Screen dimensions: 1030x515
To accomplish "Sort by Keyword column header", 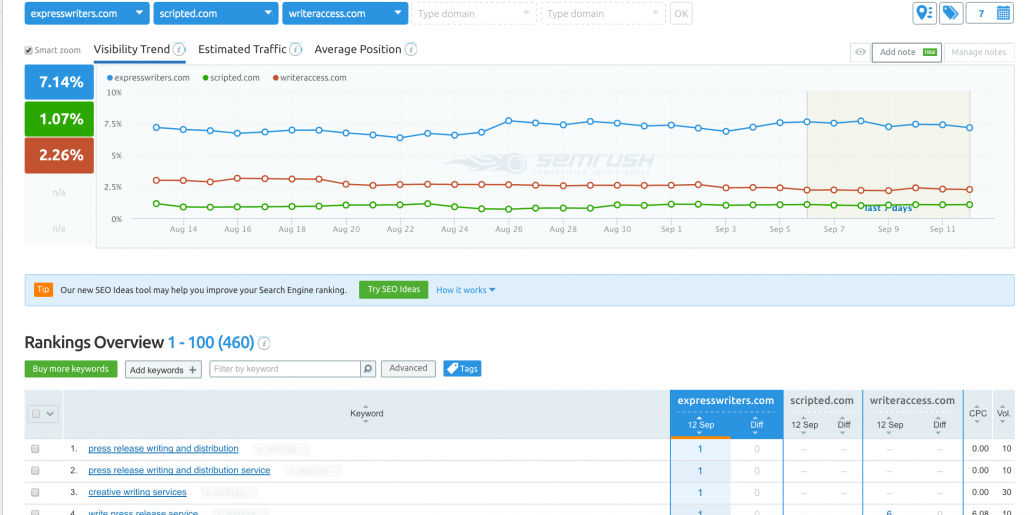I will point(367,414).
